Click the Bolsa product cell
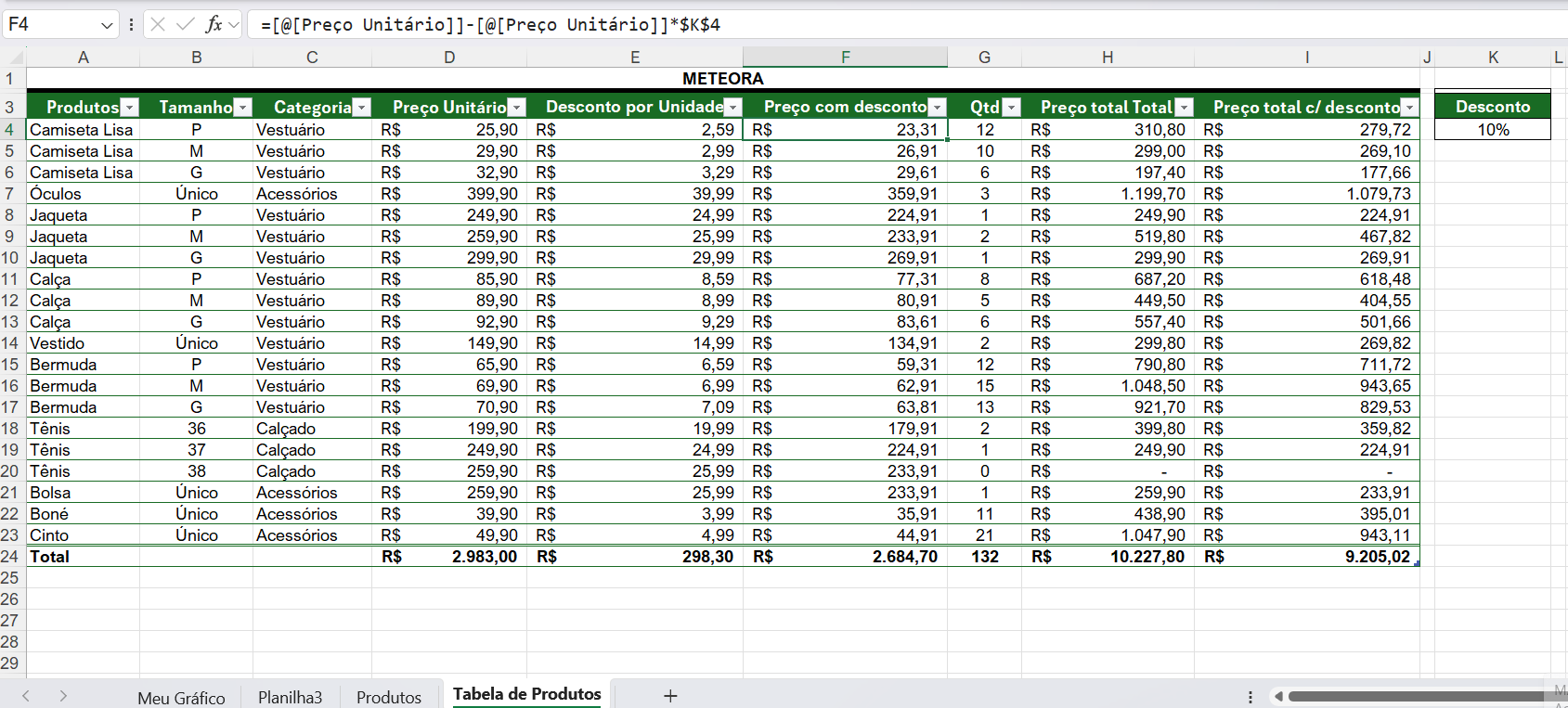Image resolution: width=1568 pixels, height=708 pixels. (x=84, y=493)
